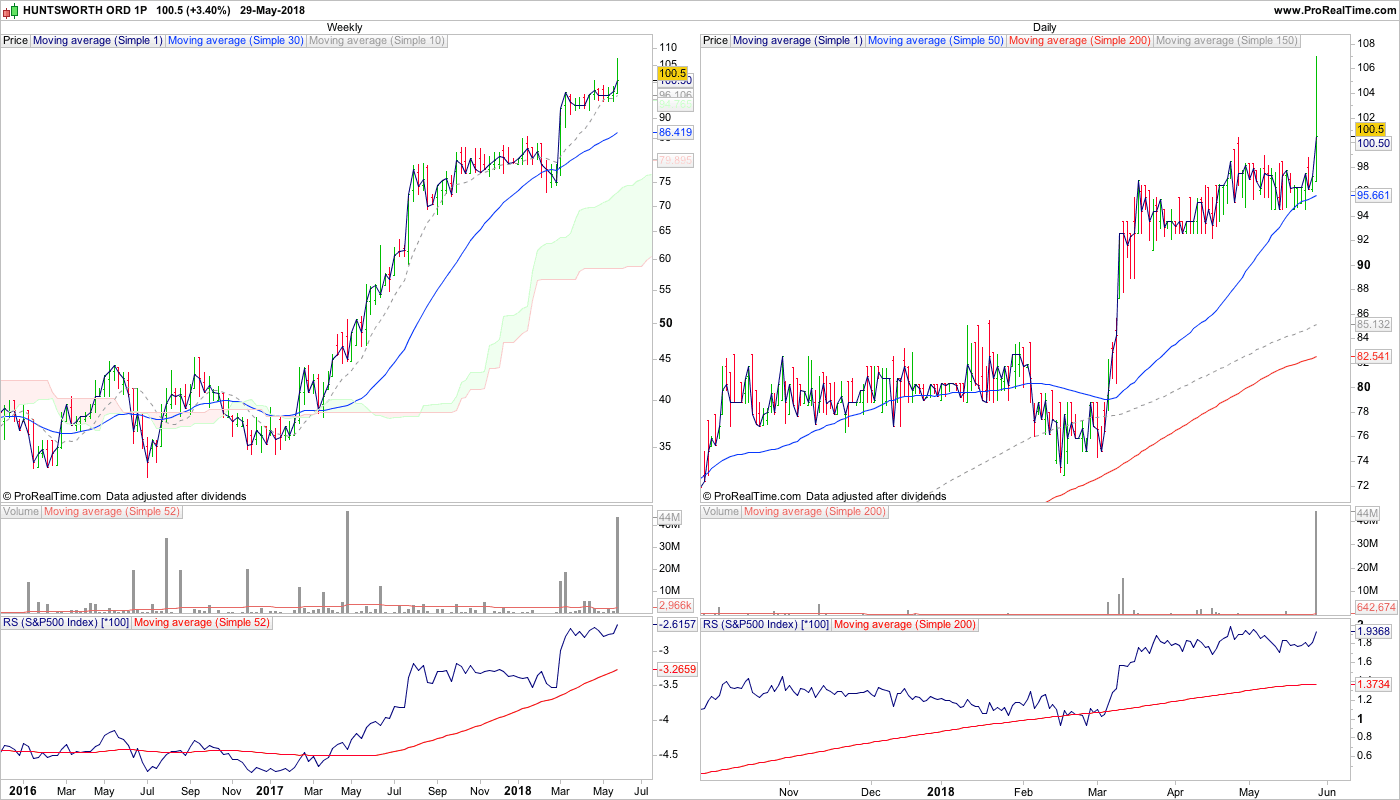Click Moving average (Simple 1) on Weekly chart
This screenshot has width=1400, height=800.
[x=98, y=41]
